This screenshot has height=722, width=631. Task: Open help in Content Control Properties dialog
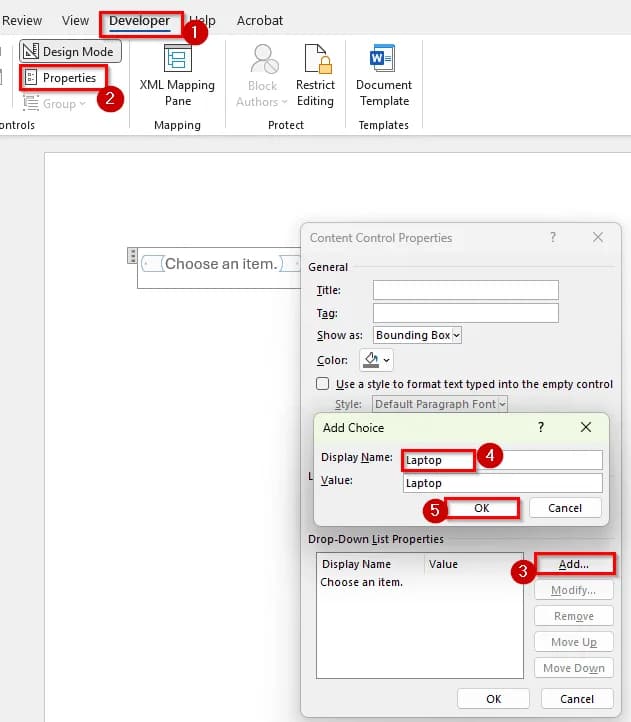(x=553, y=237)
